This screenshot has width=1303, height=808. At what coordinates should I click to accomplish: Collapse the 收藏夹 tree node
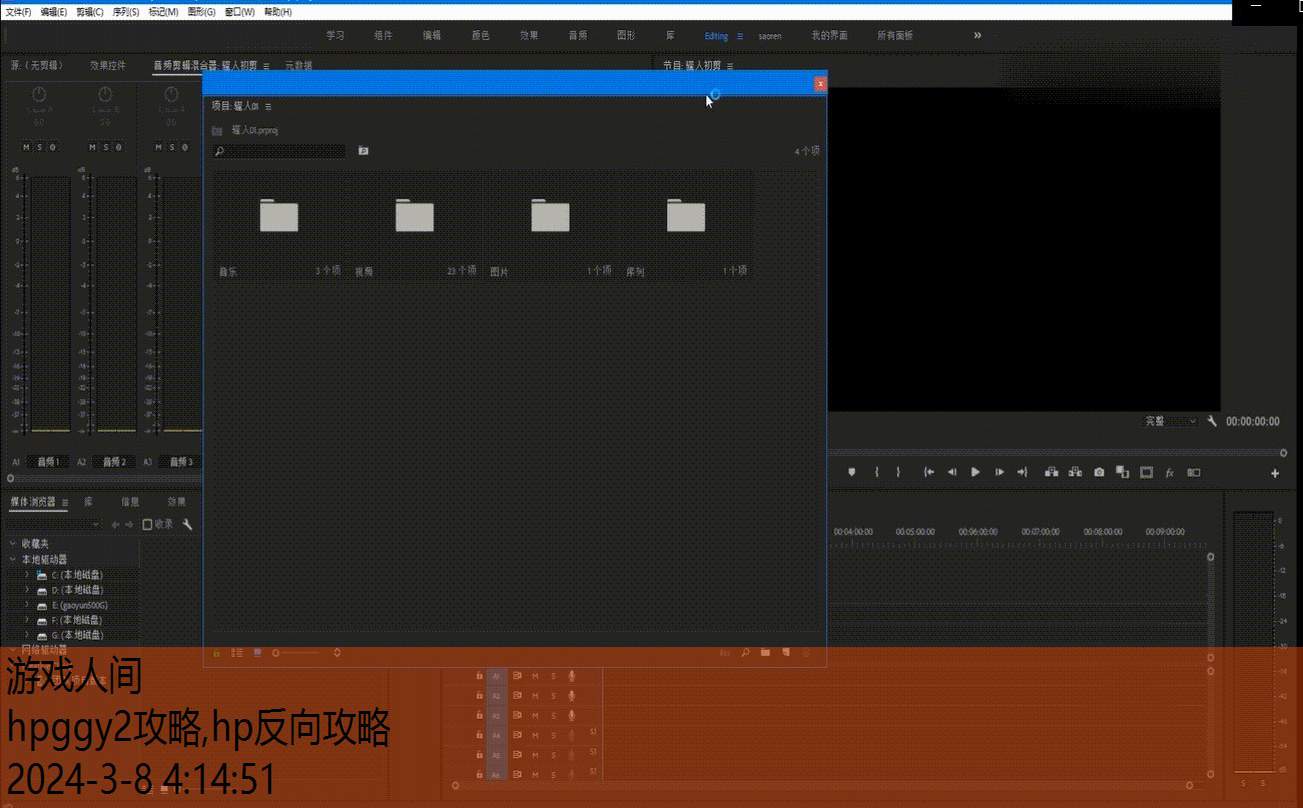[x=12, y=544]
